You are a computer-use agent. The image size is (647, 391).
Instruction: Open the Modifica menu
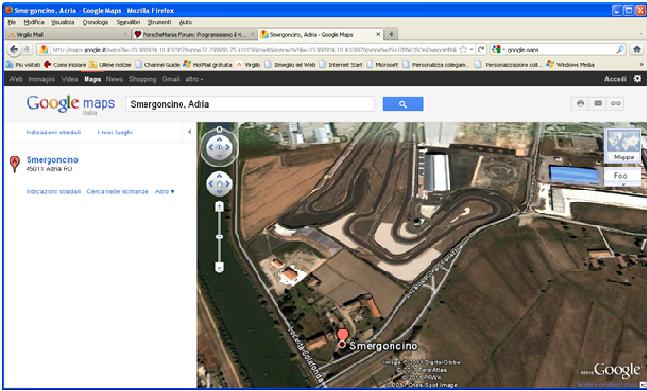[34, 22]
